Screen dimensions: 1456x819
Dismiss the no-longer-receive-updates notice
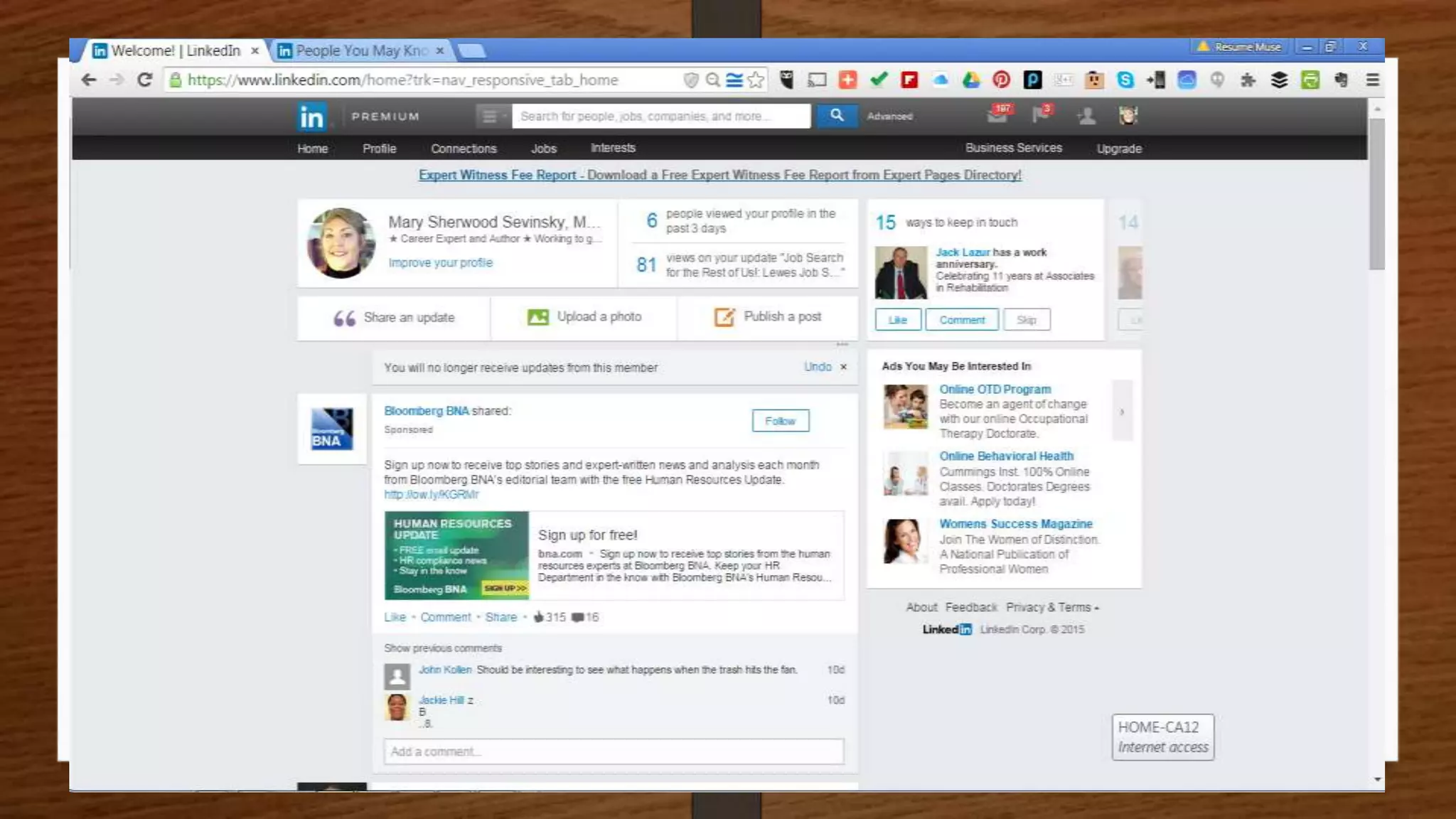[x=844, y=367]
